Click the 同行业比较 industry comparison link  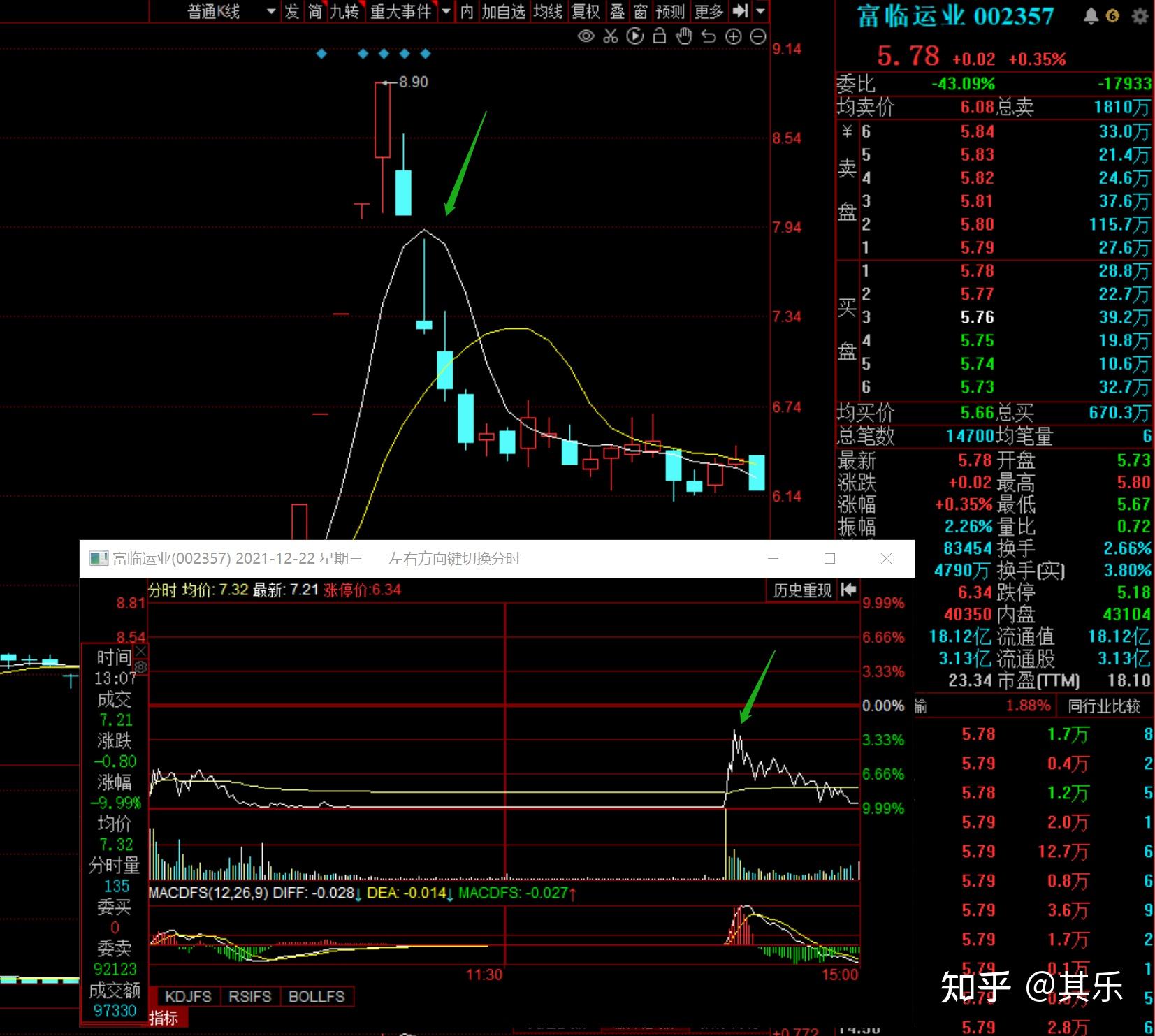point(1103,706)
